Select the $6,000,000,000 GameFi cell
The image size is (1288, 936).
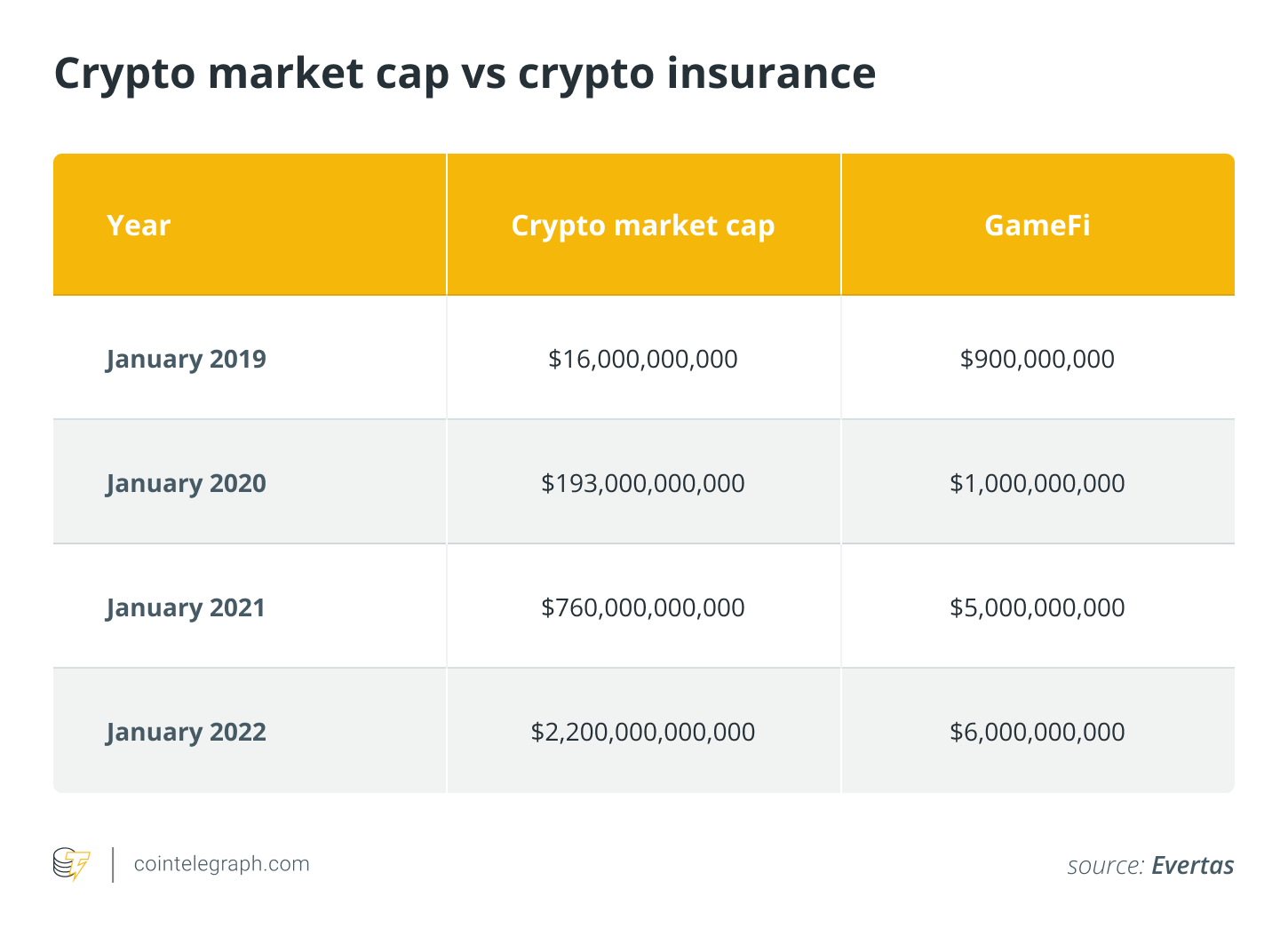[1037, 732]
